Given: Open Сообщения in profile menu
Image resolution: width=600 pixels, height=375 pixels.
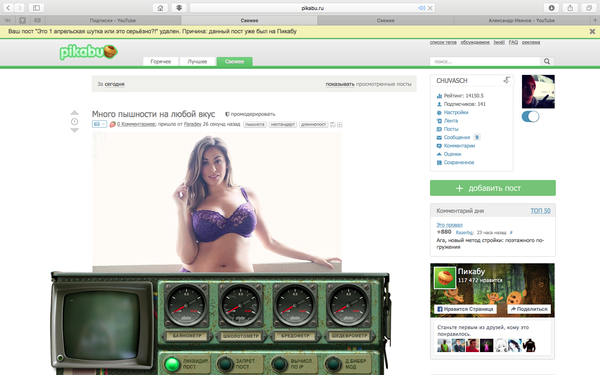Looking at the screenshot, I should coord(457,137).
